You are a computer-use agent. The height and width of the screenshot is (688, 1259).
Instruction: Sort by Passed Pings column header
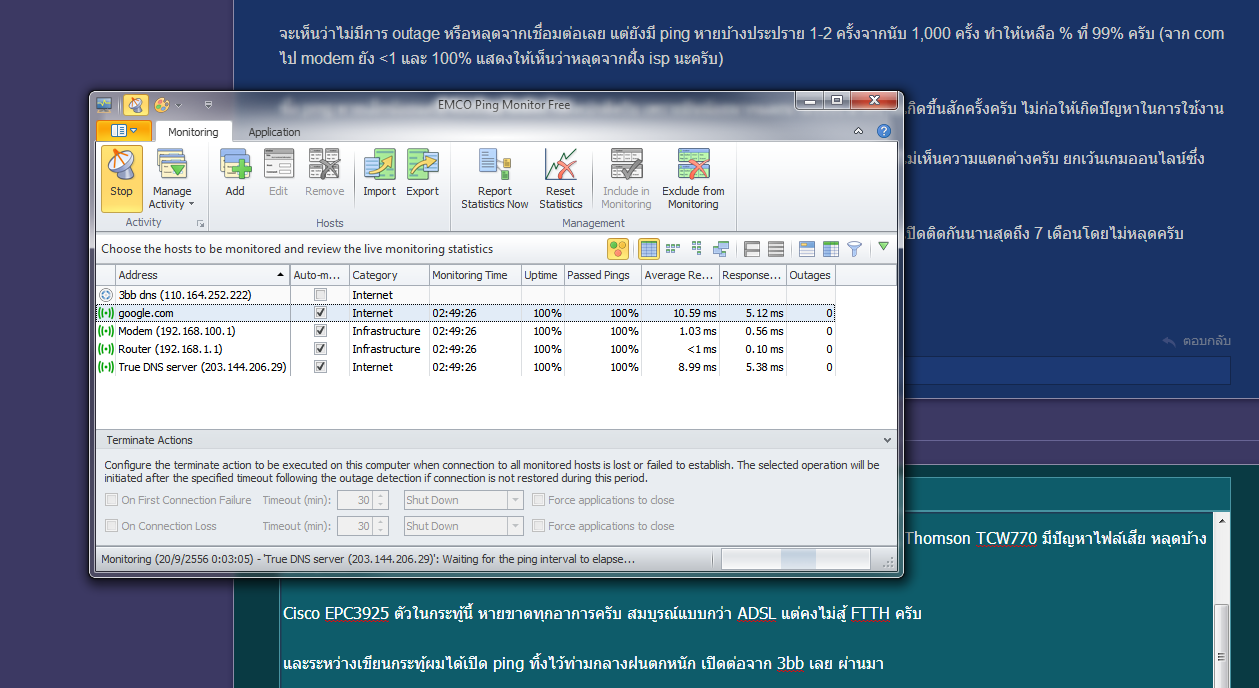pos(602,275)
